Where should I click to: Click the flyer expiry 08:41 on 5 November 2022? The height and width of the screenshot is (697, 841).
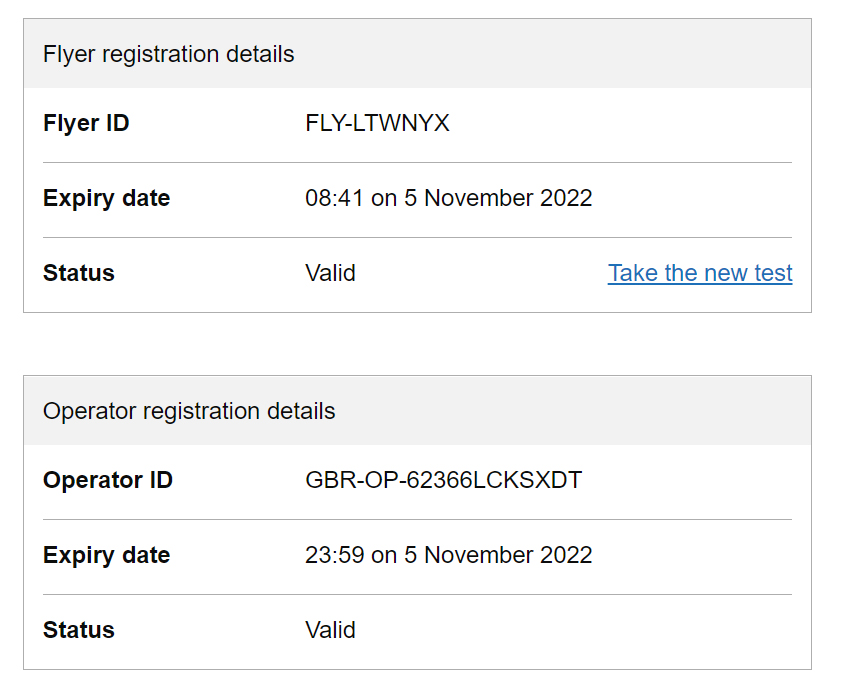448,198
